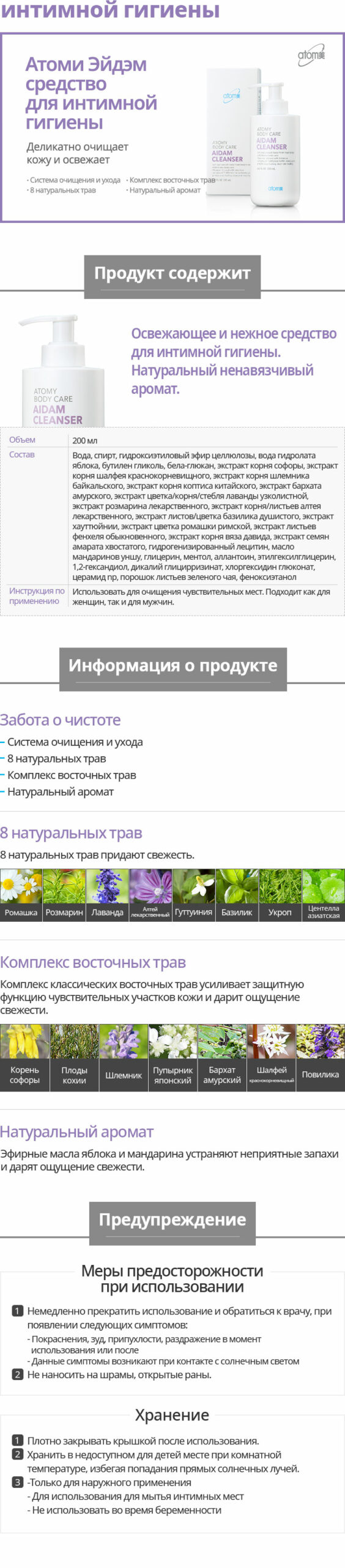Screen dimensions: 345x1568
Task: Click the Инструкция по применению label
Action: 37,596
